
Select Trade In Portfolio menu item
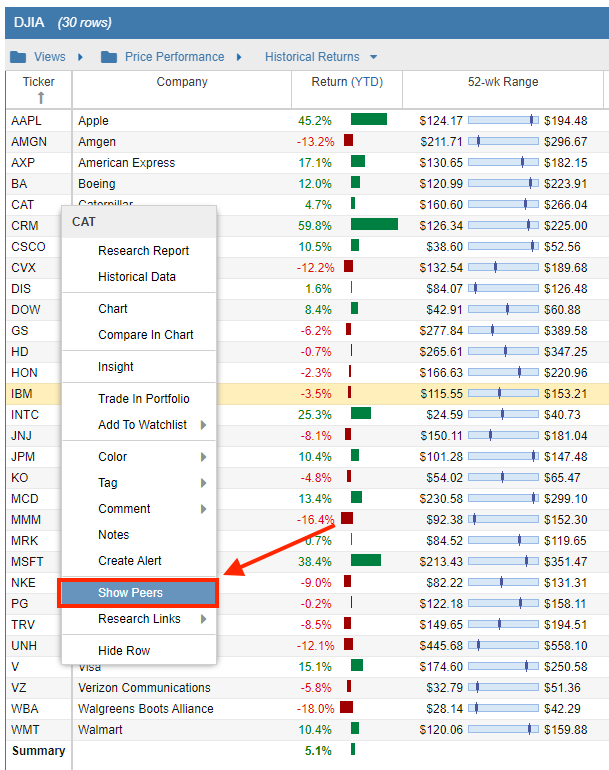139,398
